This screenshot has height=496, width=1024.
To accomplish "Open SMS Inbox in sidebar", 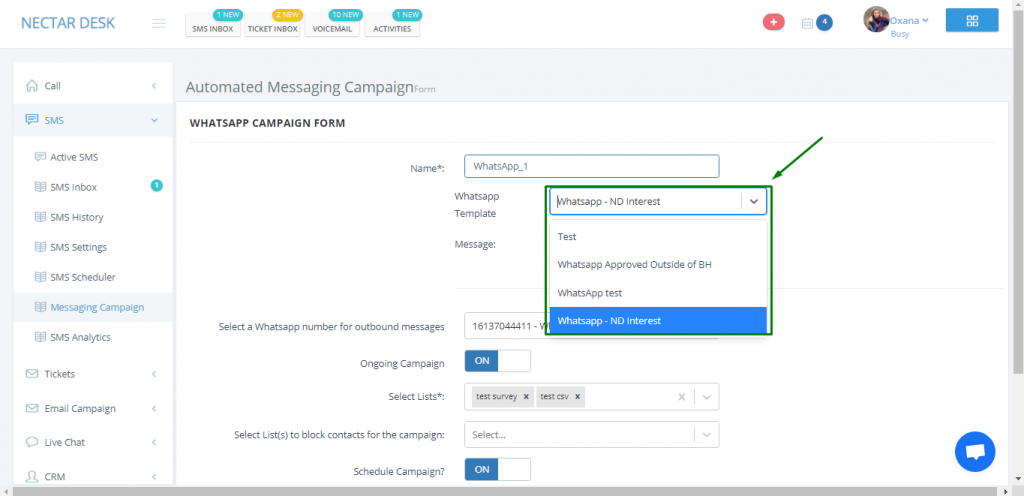I will pyautogui.click(x=73, y=187).
